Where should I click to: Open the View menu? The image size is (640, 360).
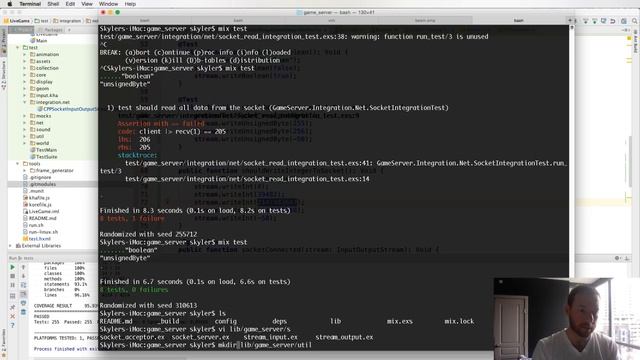[87, 4]
